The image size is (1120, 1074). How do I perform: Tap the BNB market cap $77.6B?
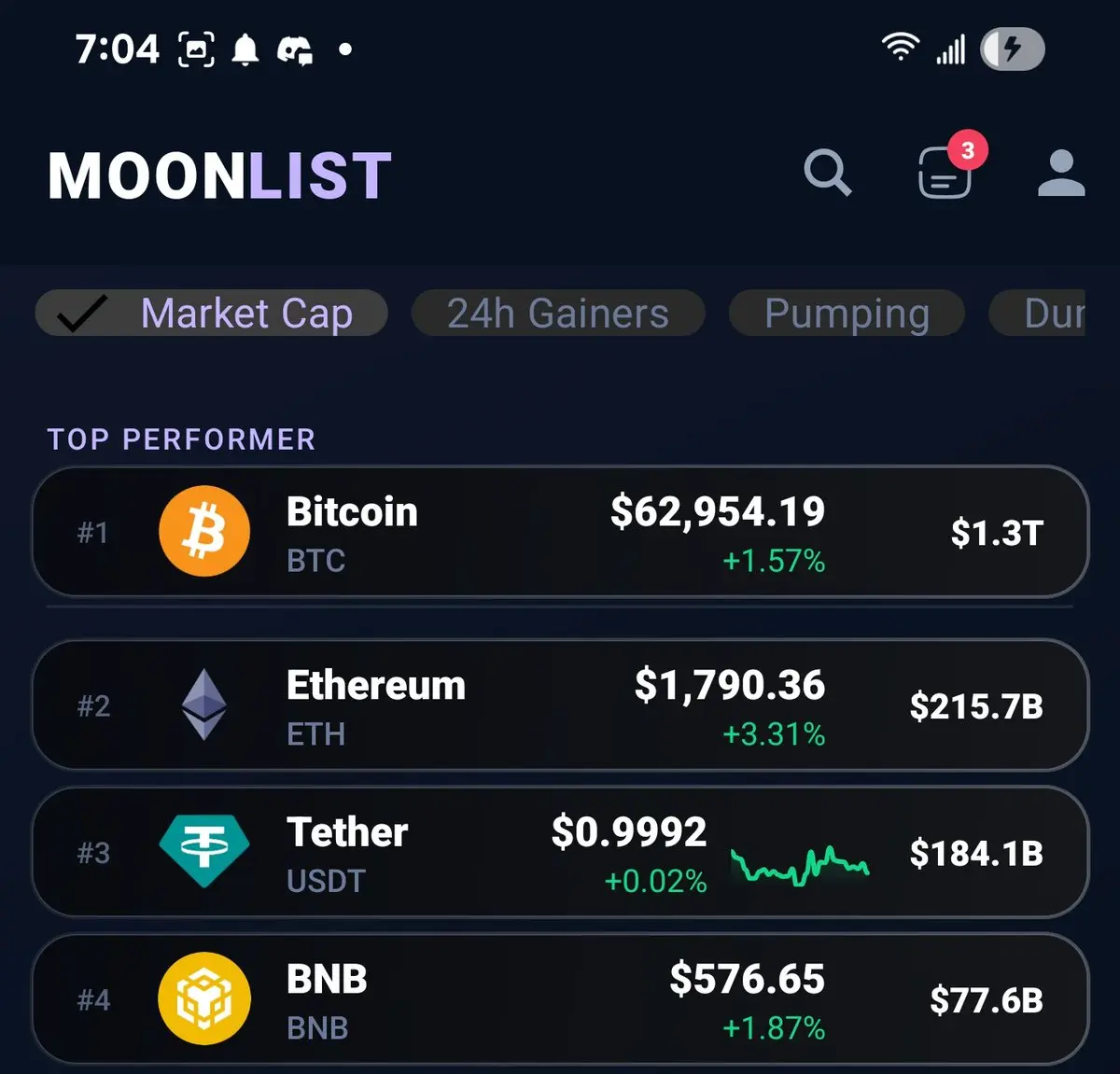point(987,1000)
